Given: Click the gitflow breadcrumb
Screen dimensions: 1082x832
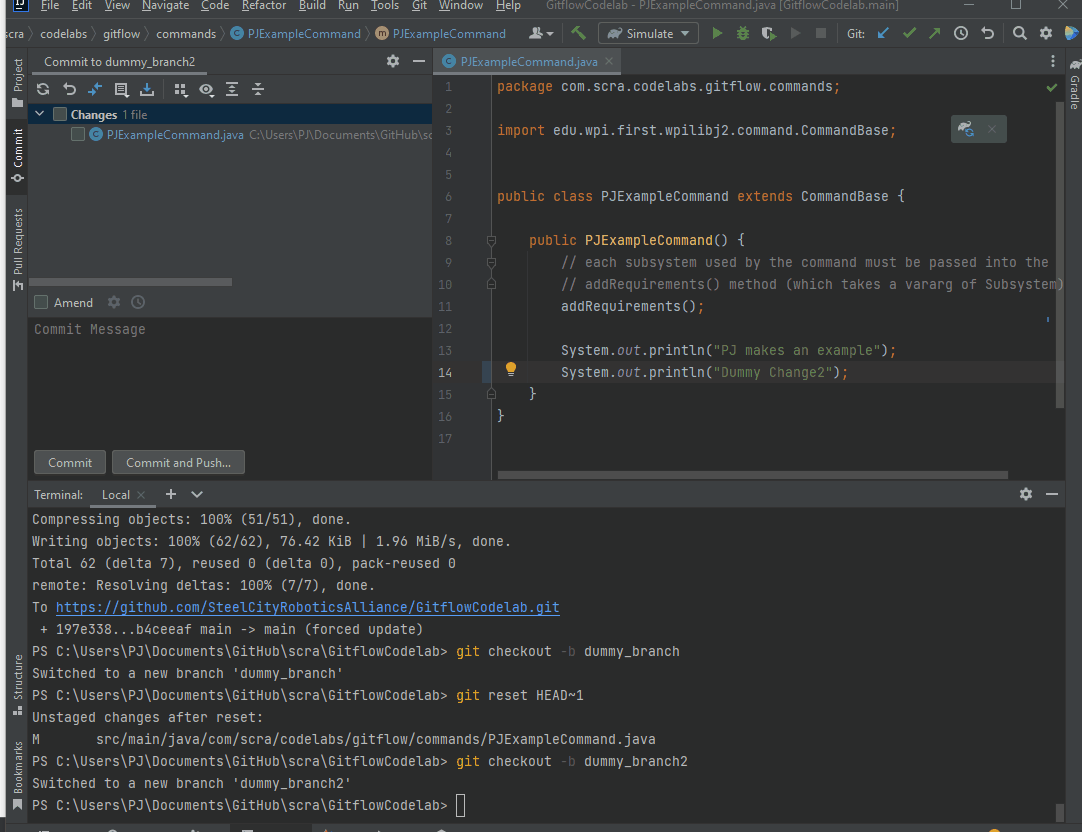Looking at the screenshot, I should (x=121, y=34).
